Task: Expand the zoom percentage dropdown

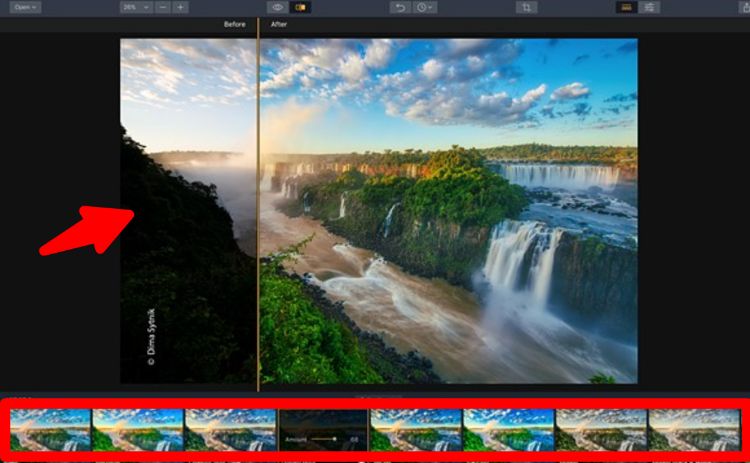Action: (x=136, y=7)
